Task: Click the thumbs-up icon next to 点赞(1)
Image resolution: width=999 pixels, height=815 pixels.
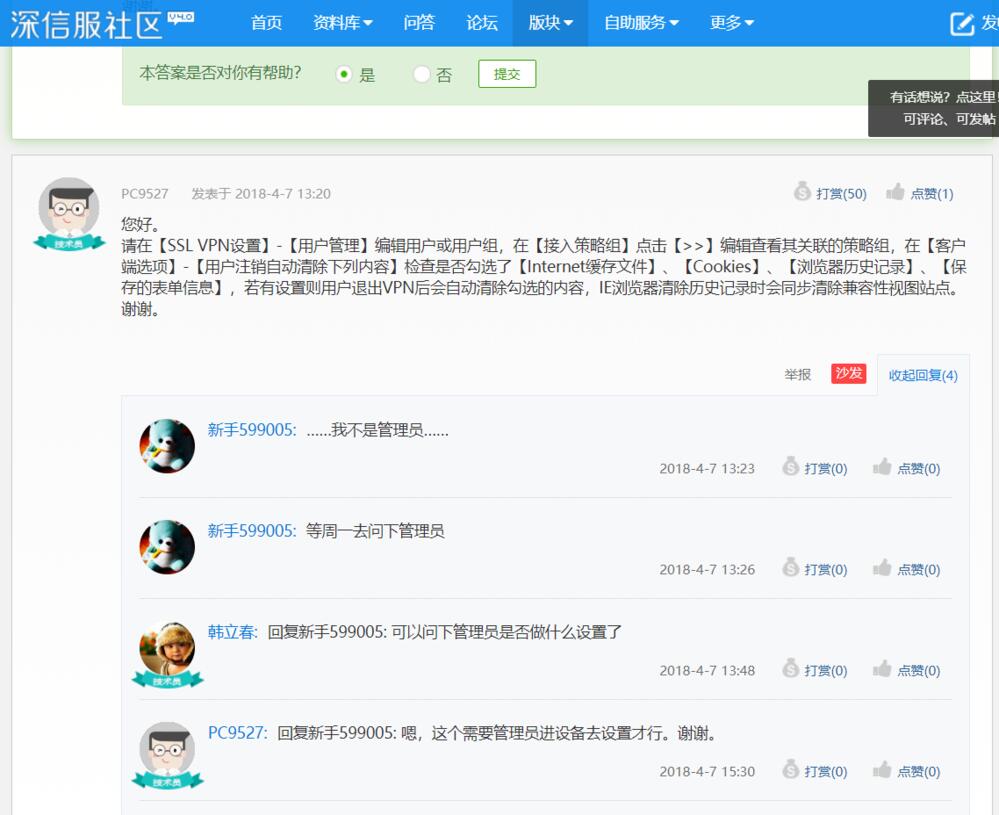Action: pyautogui.click(x=895, y=192)
